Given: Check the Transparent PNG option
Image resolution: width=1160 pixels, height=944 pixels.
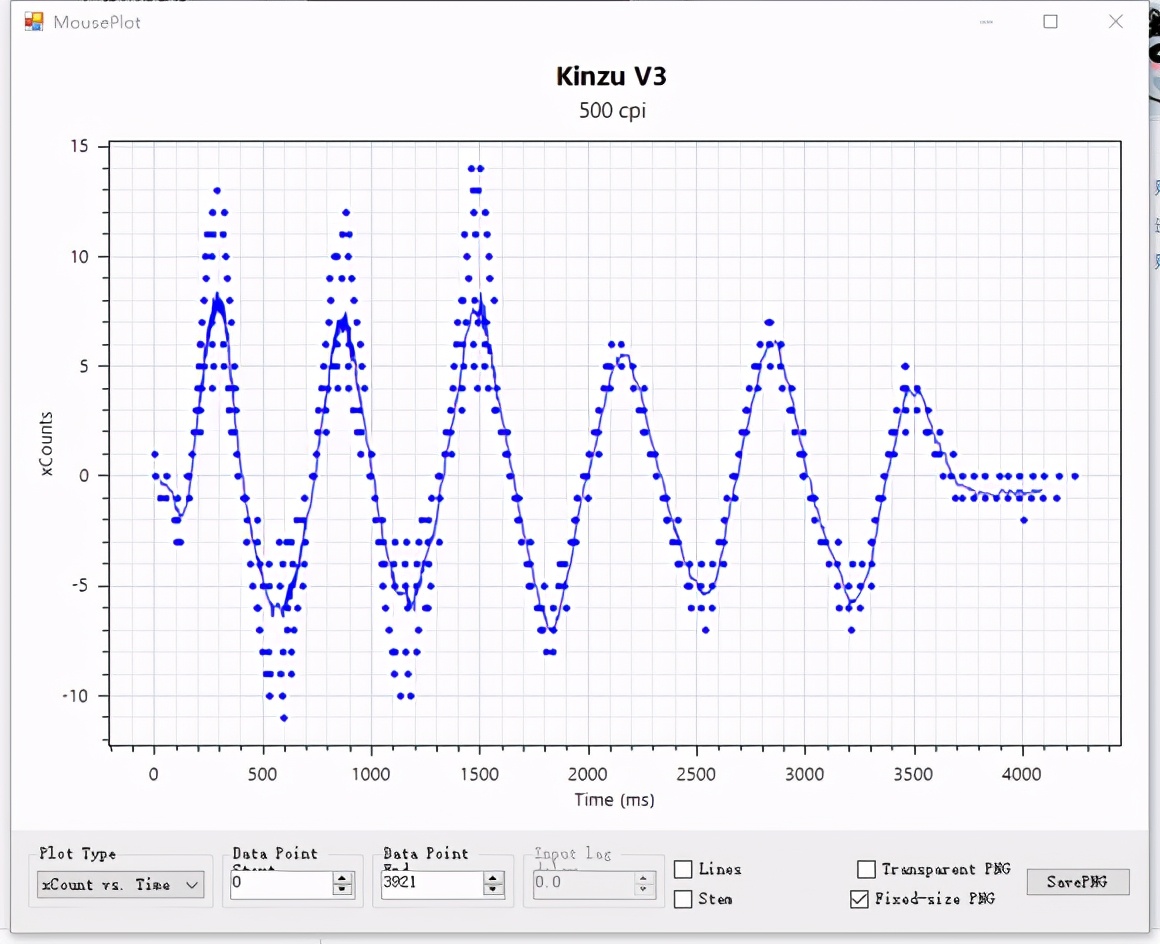Looking at the screenshot, I should pyautogui.click(x=866, y=869).
